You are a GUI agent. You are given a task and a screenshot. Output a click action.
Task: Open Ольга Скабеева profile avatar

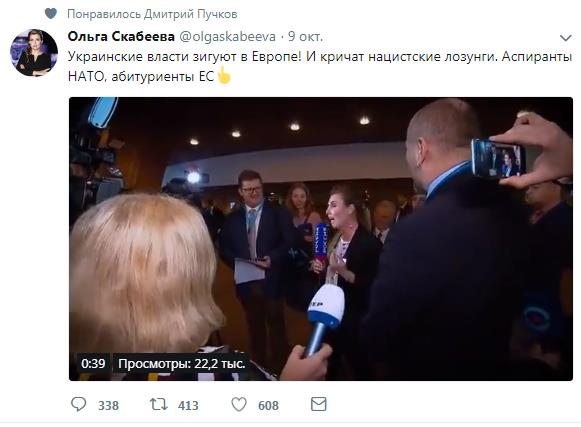[x=34, y=53]
